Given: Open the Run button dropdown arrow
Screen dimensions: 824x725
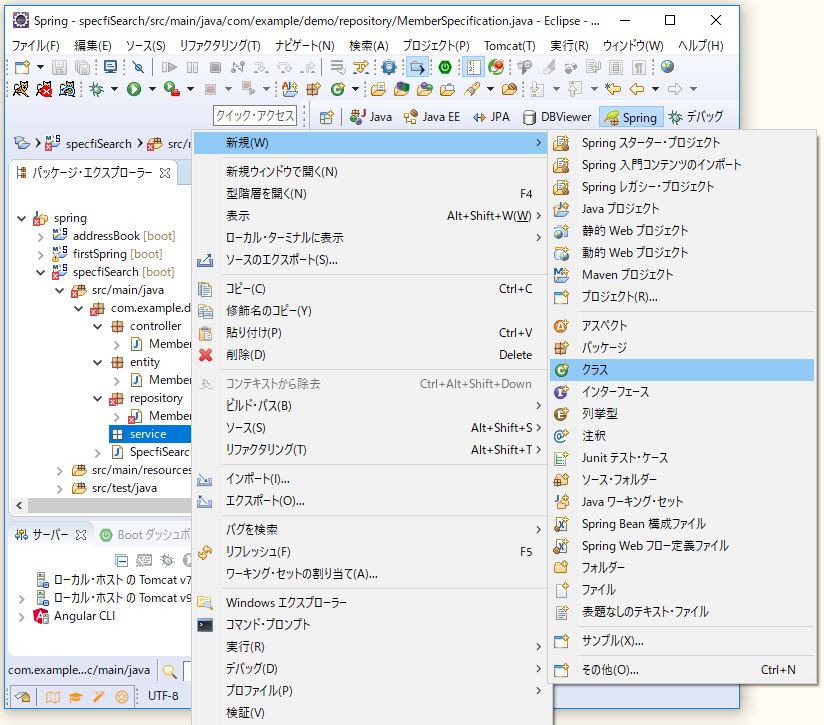Looking at the screenshot, I should coord(152,89).
